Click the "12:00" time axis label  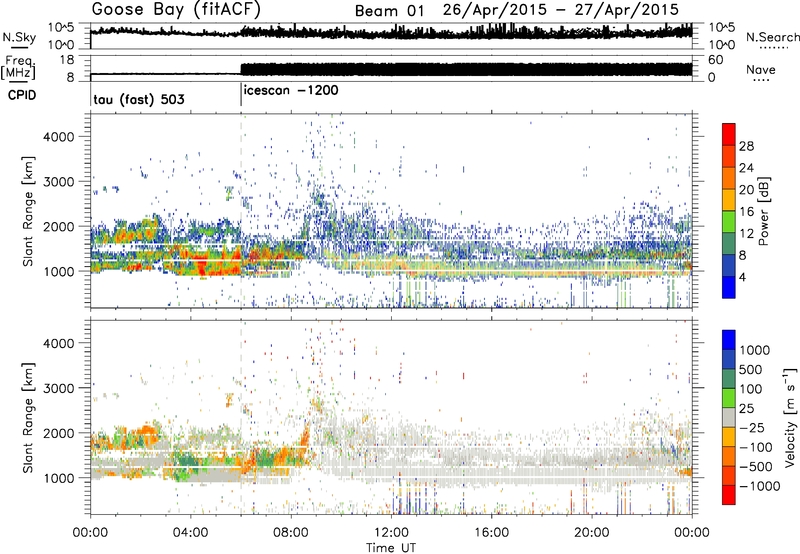click(391, 533)
